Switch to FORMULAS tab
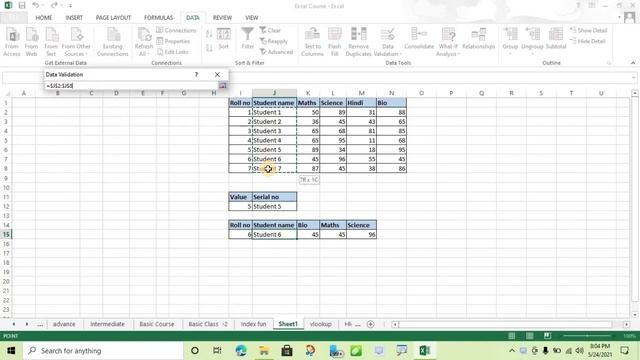Image resolution: width=640 pixels, height=360 pixels. pos(158,18)
